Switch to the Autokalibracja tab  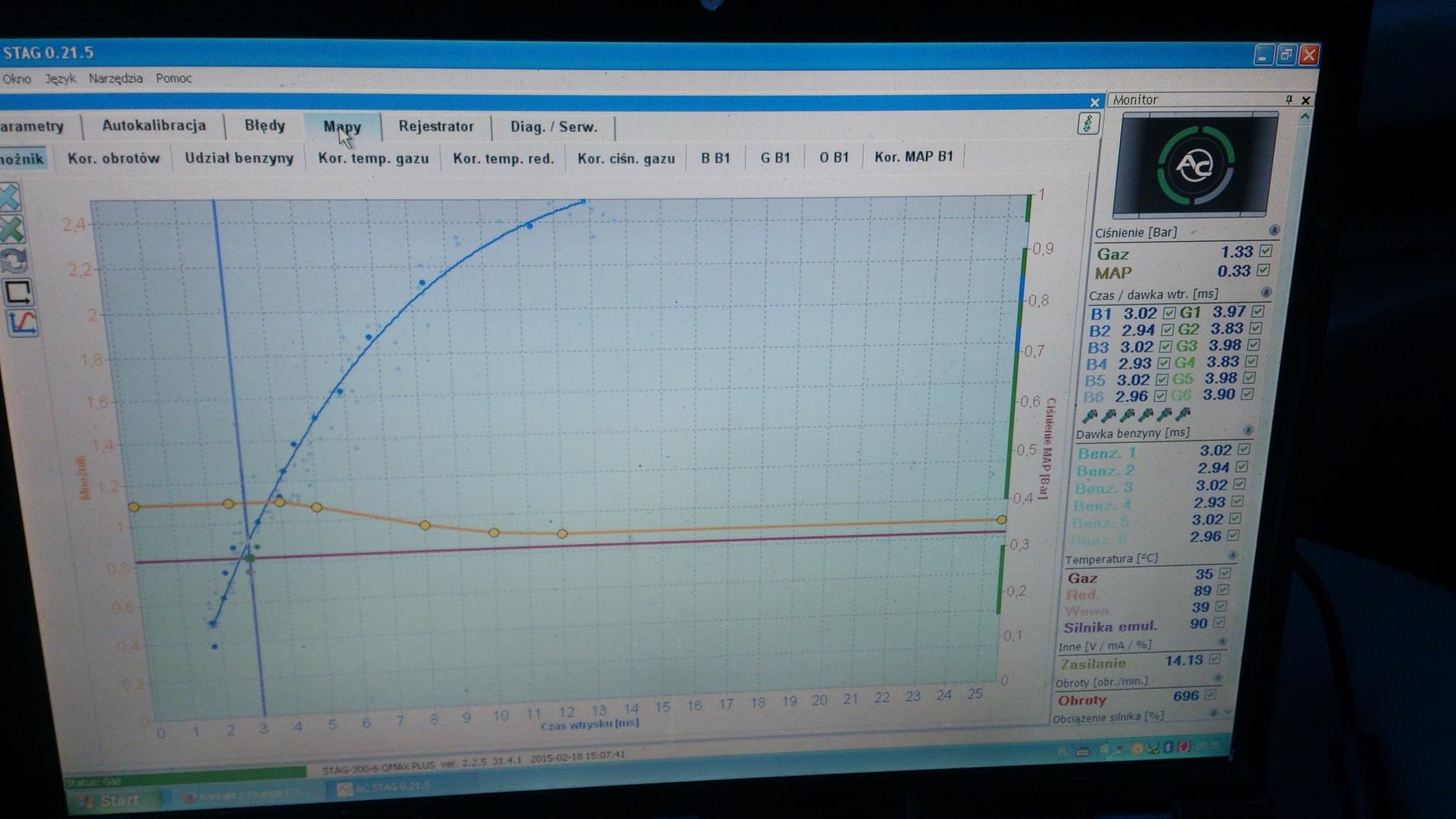154,126
